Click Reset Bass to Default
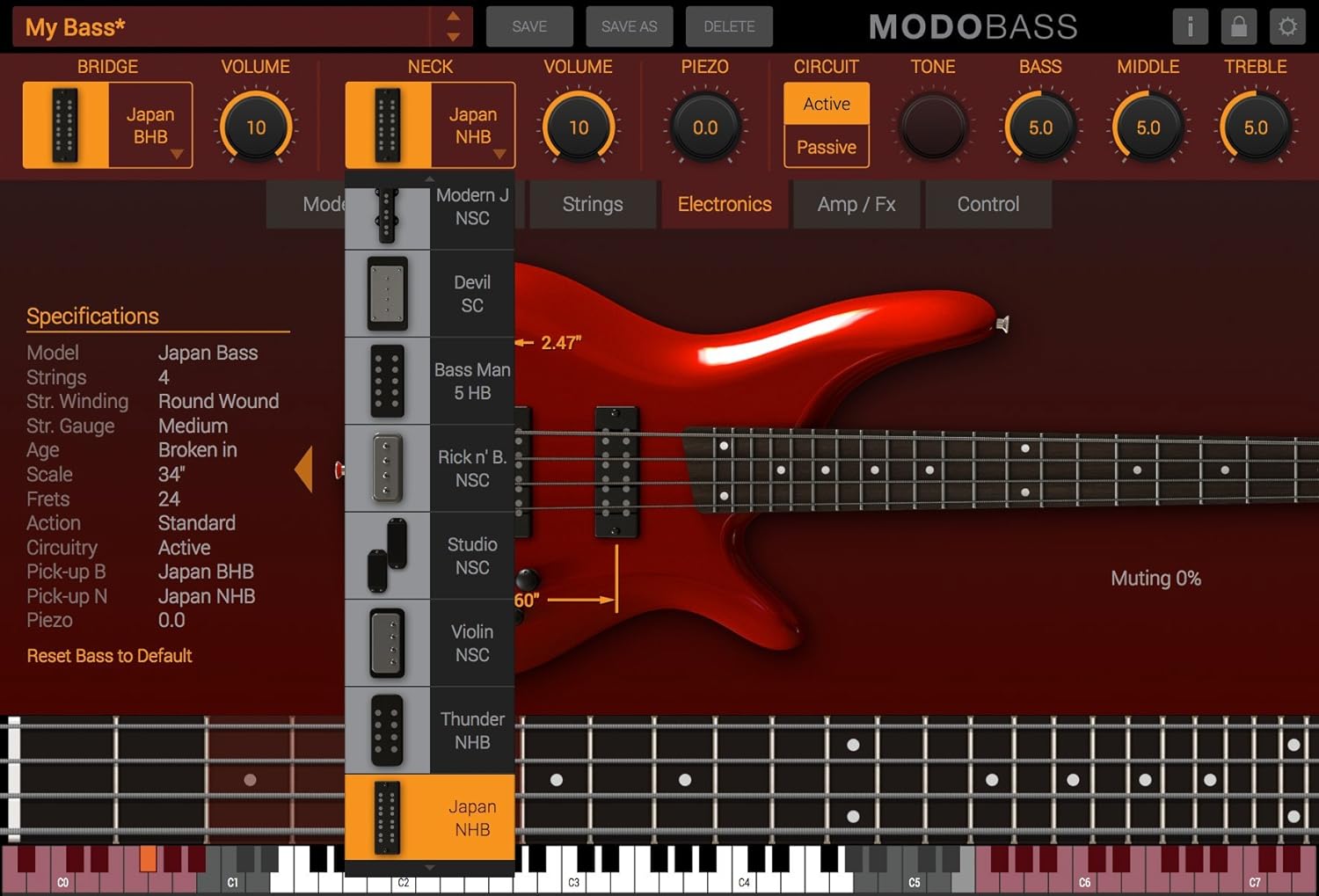1319x896 pixels. coord(109,655)
